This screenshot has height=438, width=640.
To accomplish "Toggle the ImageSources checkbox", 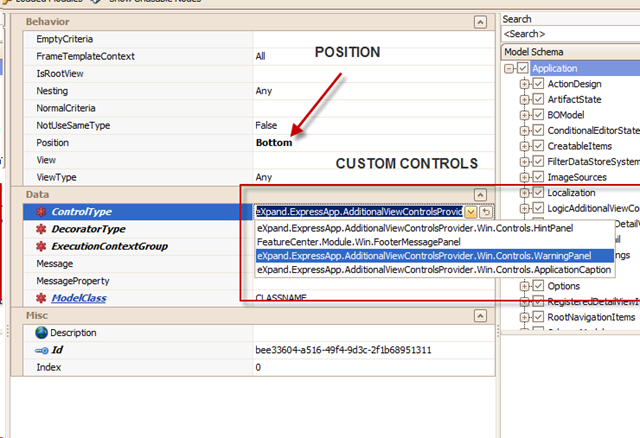I will coord(538,177).
